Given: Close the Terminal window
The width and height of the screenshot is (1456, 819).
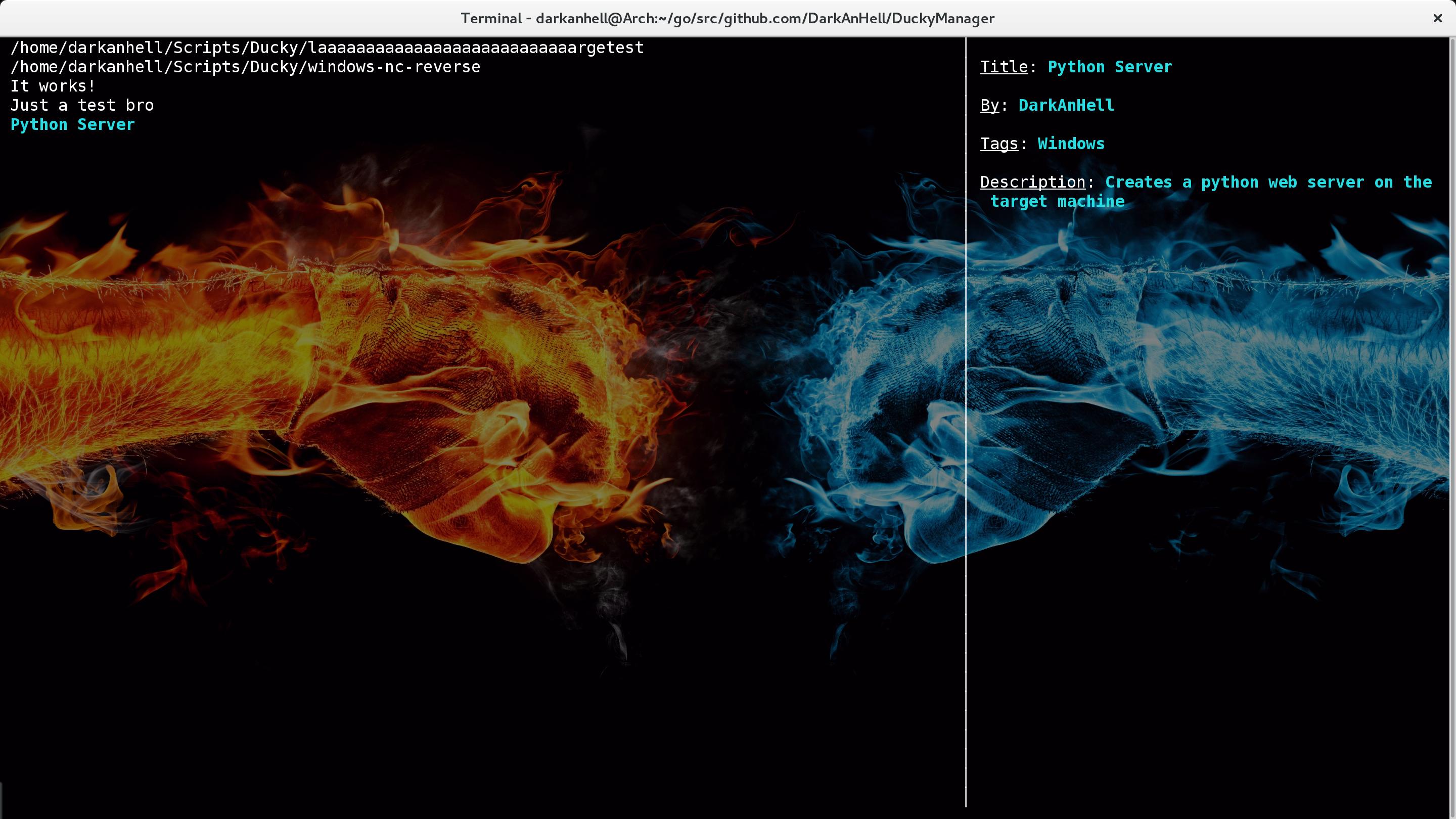Looking at the screenshot, I should tap(1437, 19).
